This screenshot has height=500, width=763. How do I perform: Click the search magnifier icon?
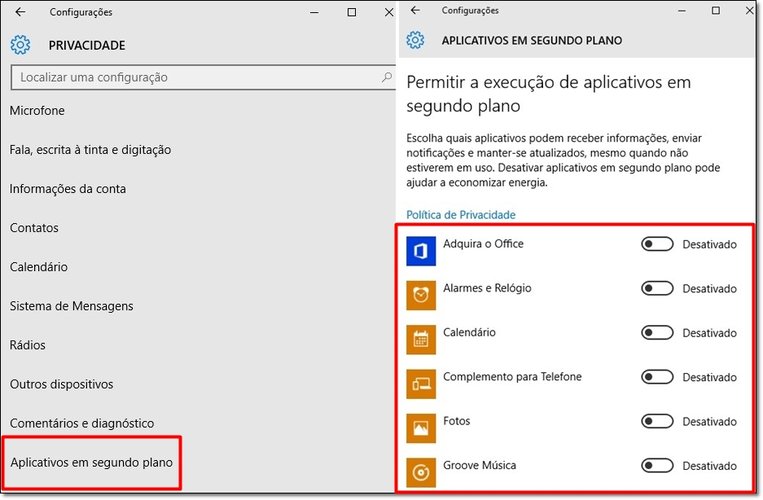(x=387, y=77)
